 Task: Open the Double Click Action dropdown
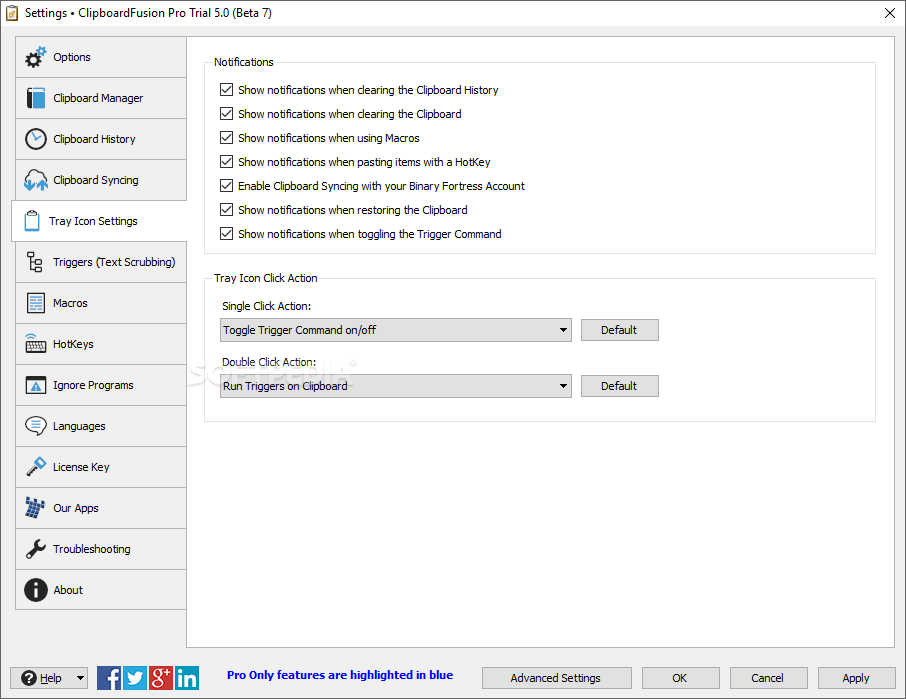click(563, 385)
